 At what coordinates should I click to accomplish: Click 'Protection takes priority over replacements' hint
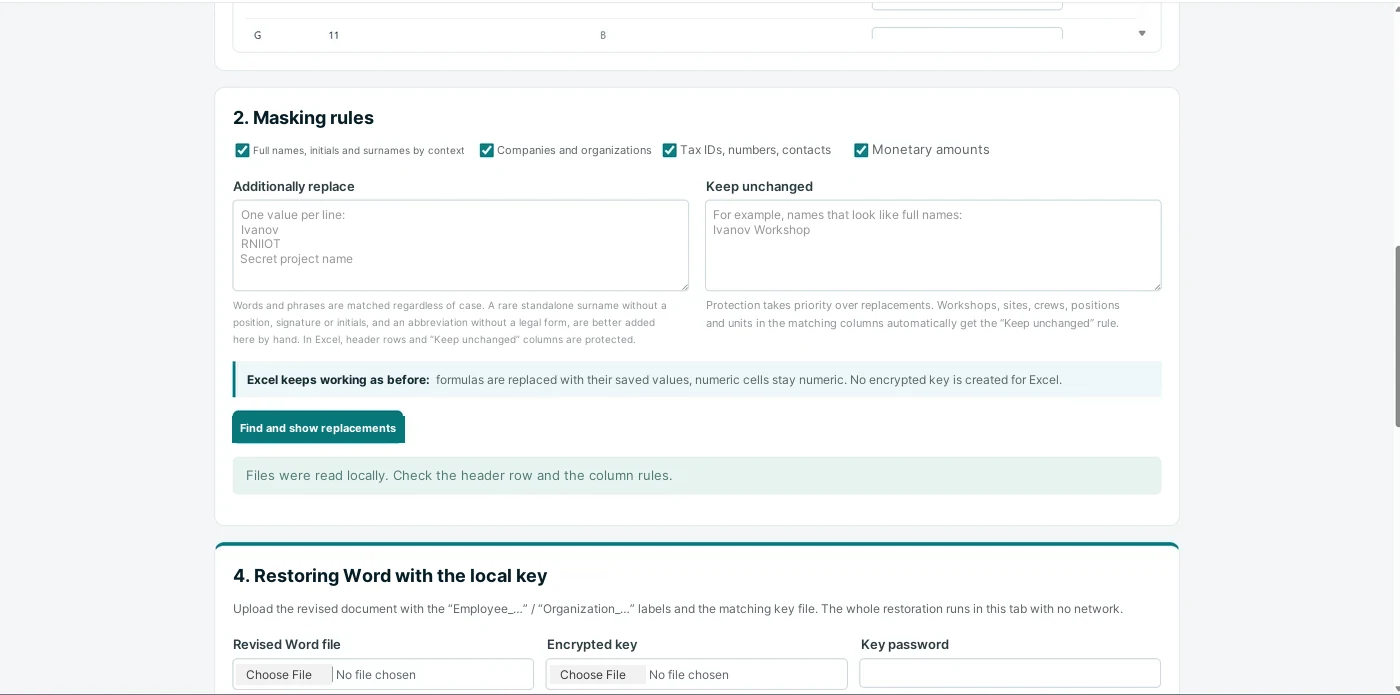pos(913,314)
